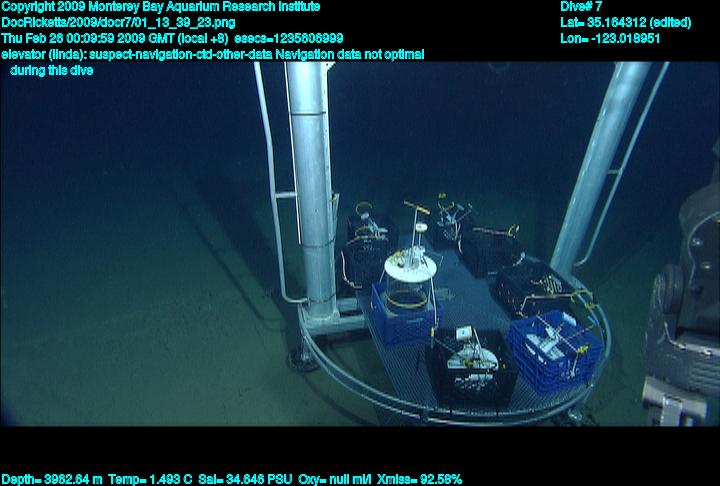
Task: Select the Lon= -123.018951 value
Action: tap(610, 38)
